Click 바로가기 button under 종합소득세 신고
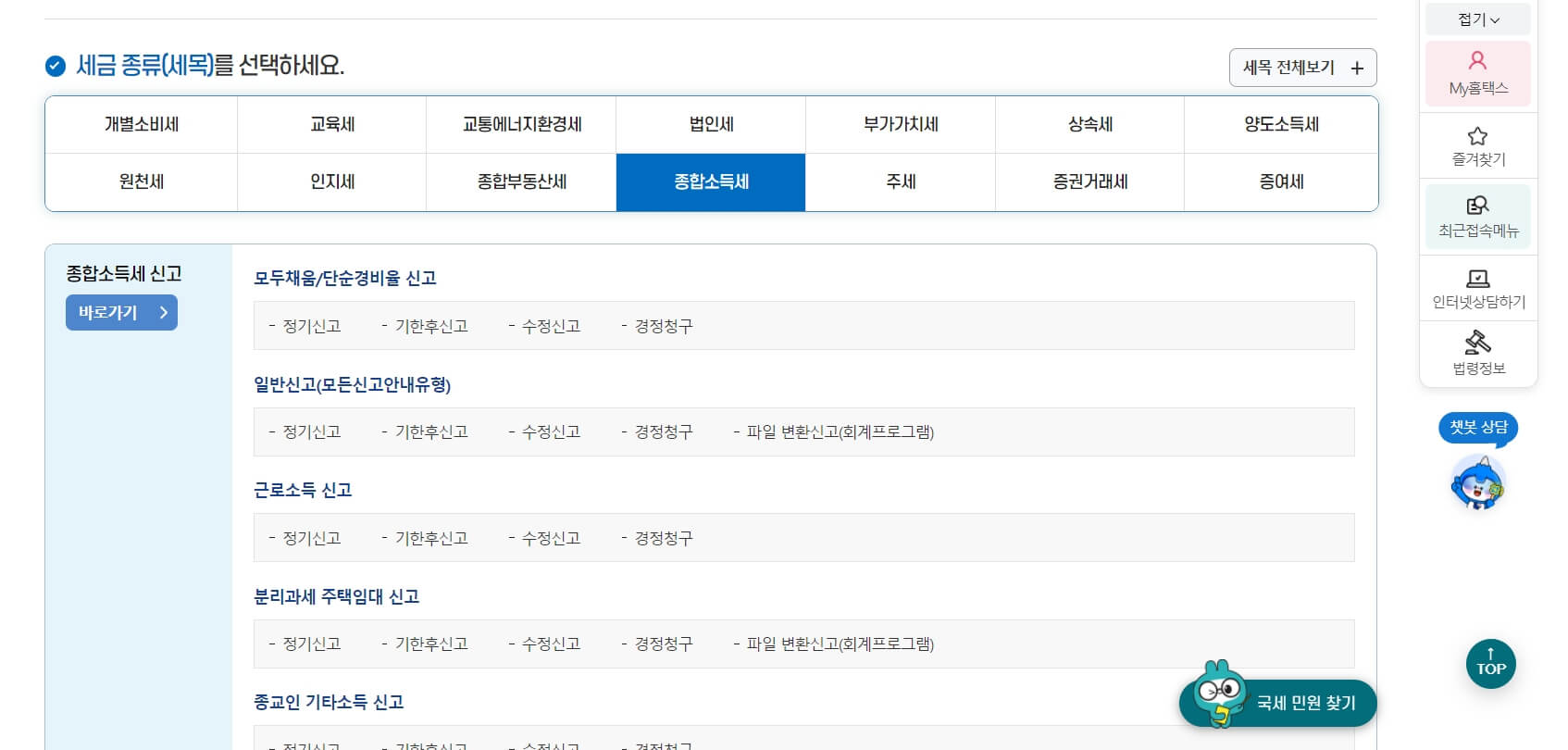Screen dimensions: 1568x750 coord(121,313)
